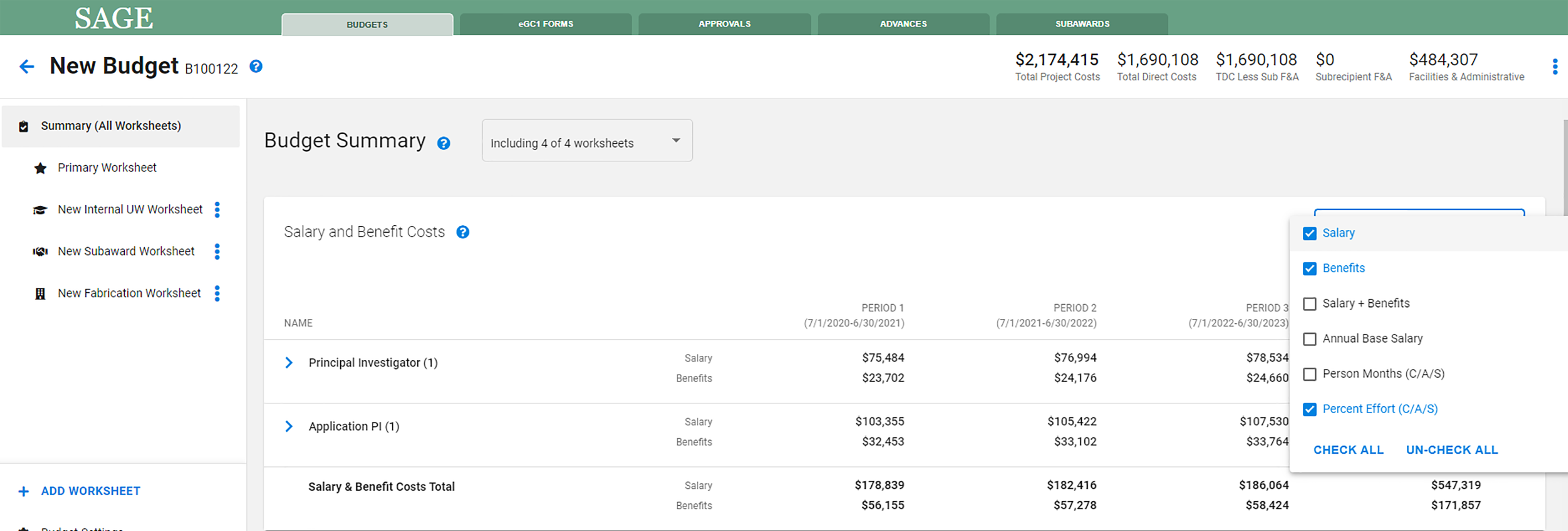Screen dimensions: 1568x531
Task: Expand the Application PI (1) row
Action: pos(289,427)
